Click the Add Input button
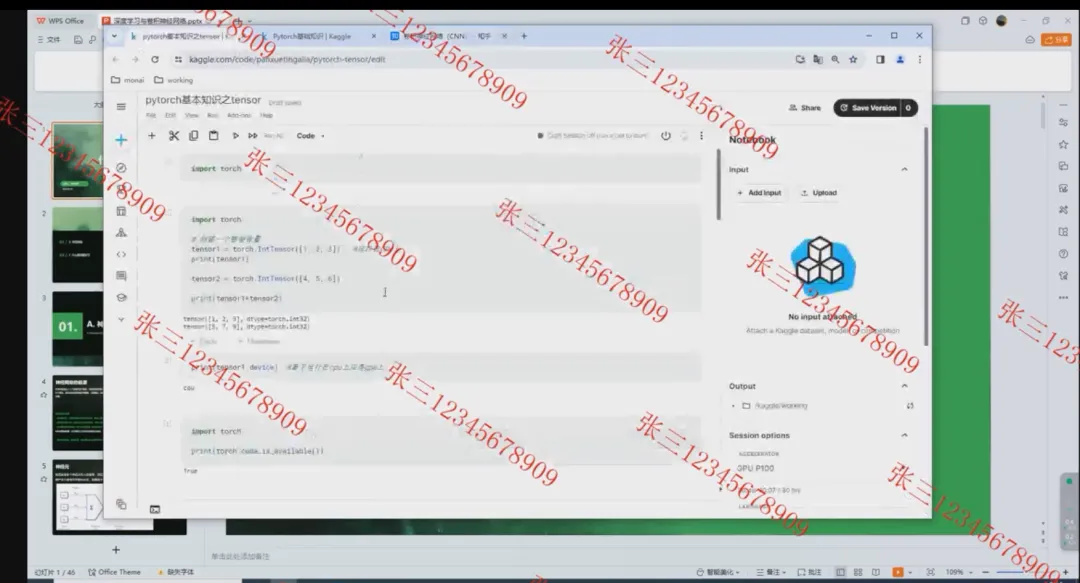 759,193
